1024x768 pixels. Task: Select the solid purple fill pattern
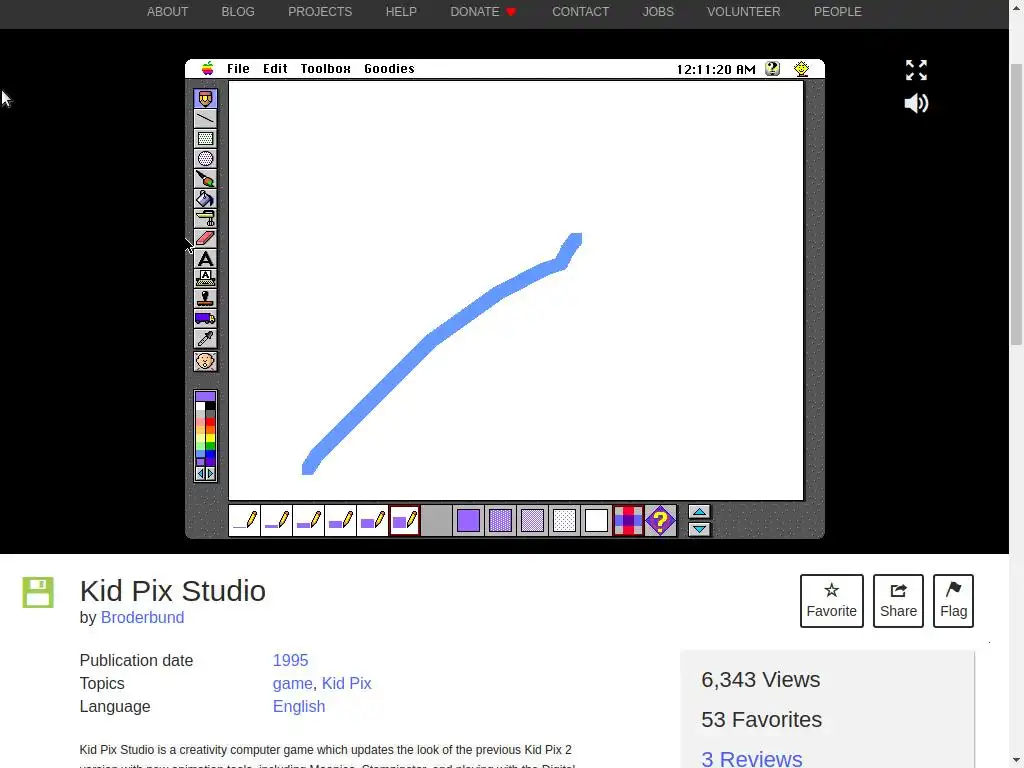pos(468,520)
